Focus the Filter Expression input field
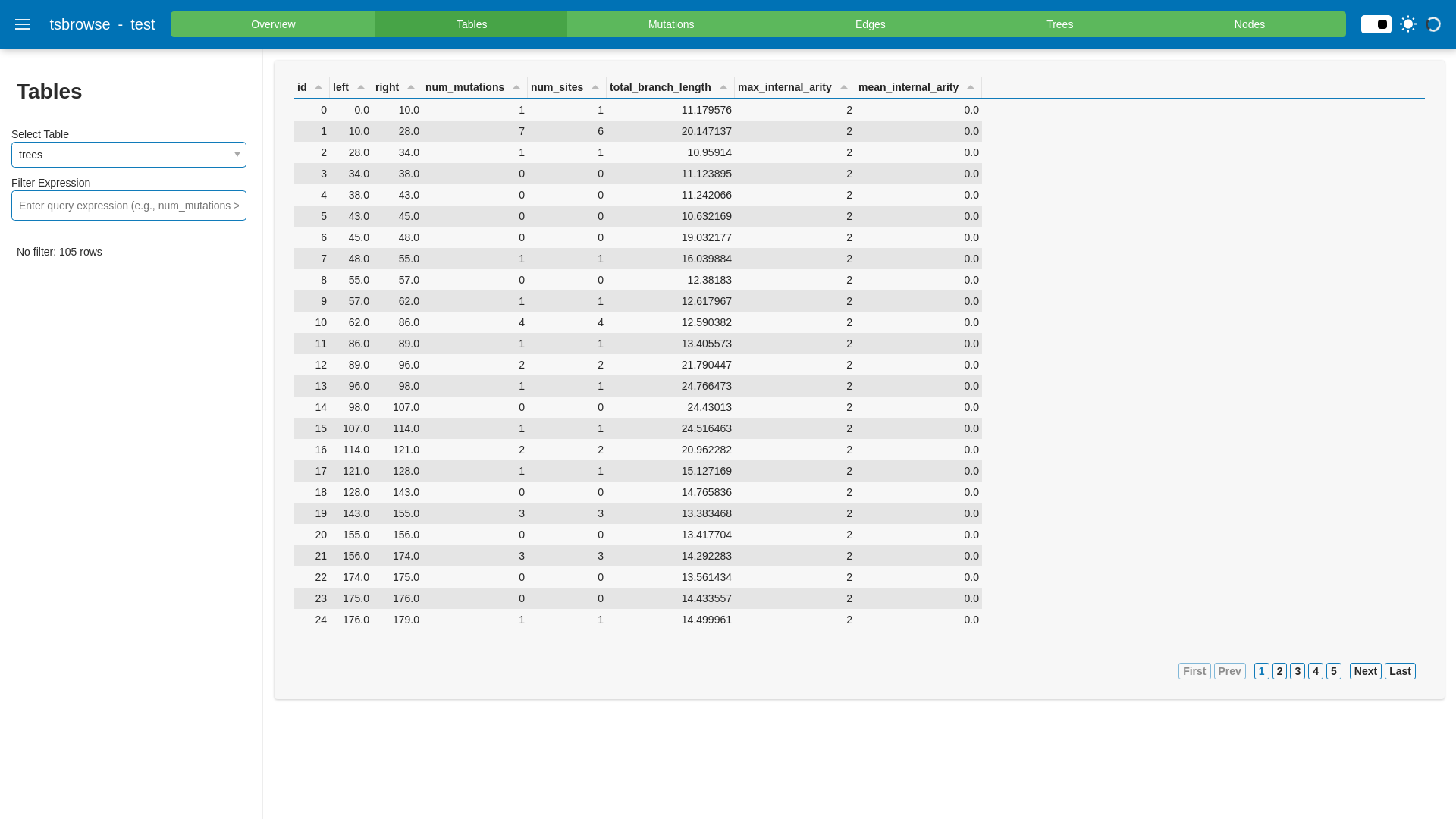This screenshot has width=1456, height=819. 129,206
